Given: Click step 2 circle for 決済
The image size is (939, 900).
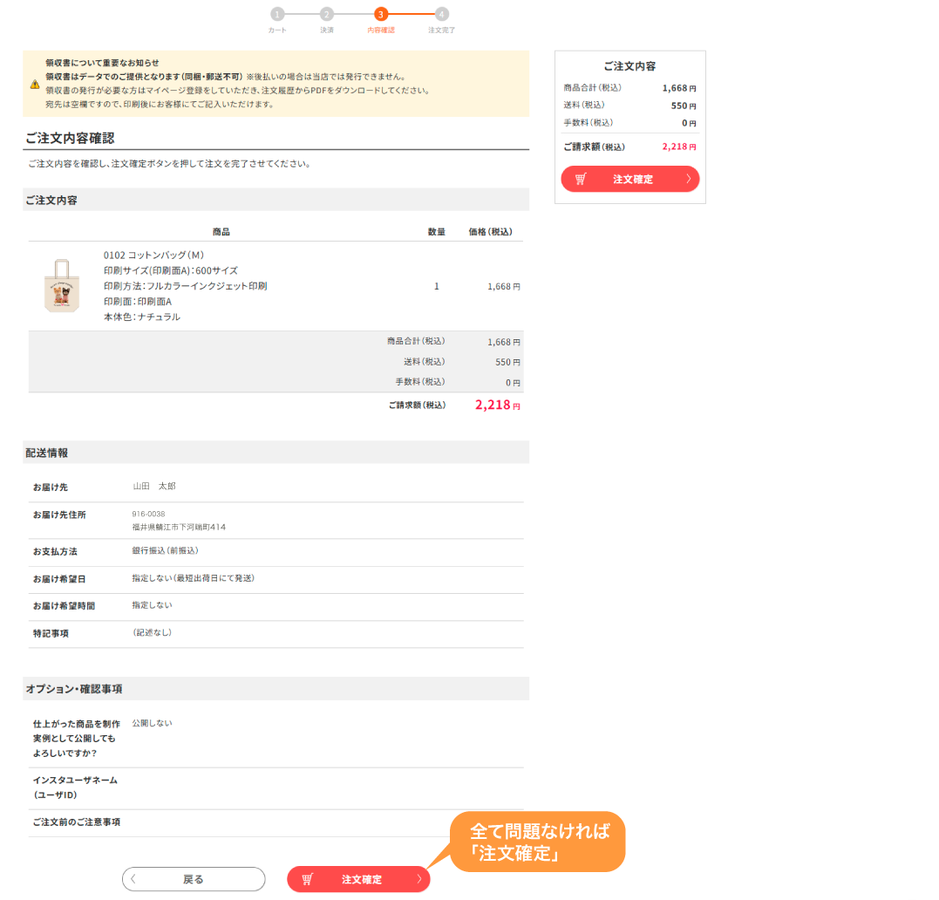Looking at the screenshot, I should point(327,14).
